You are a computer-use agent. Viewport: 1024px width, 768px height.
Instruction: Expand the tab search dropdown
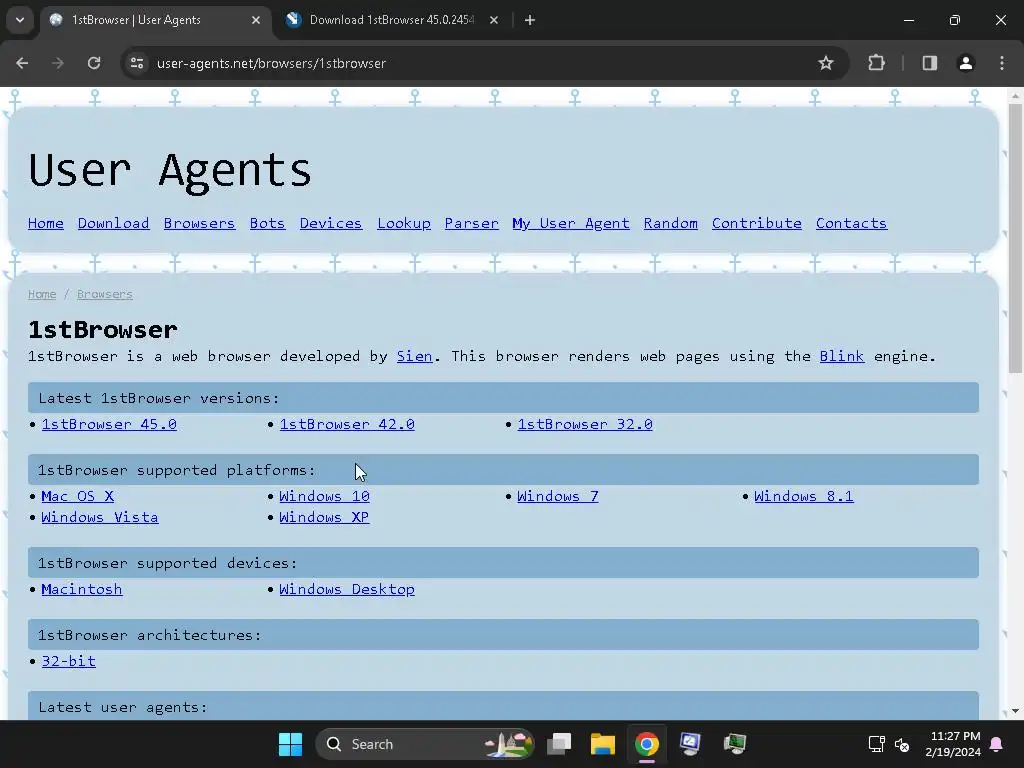(x=20, y=20)
